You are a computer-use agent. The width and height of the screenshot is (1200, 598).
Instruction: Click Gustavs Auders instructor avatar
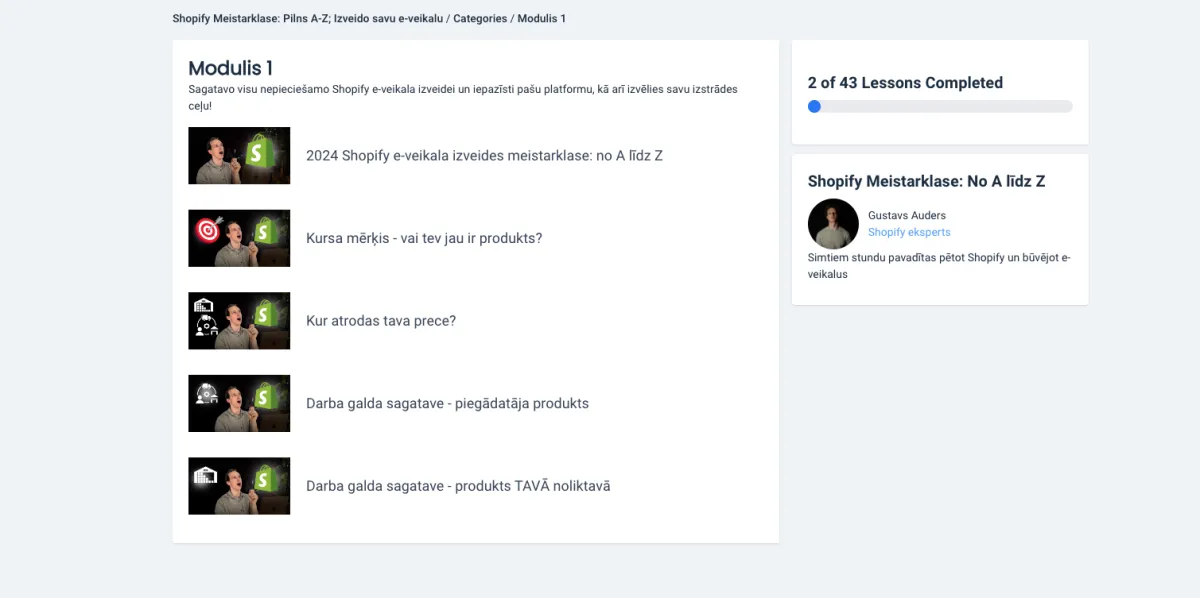pos(833,223)
